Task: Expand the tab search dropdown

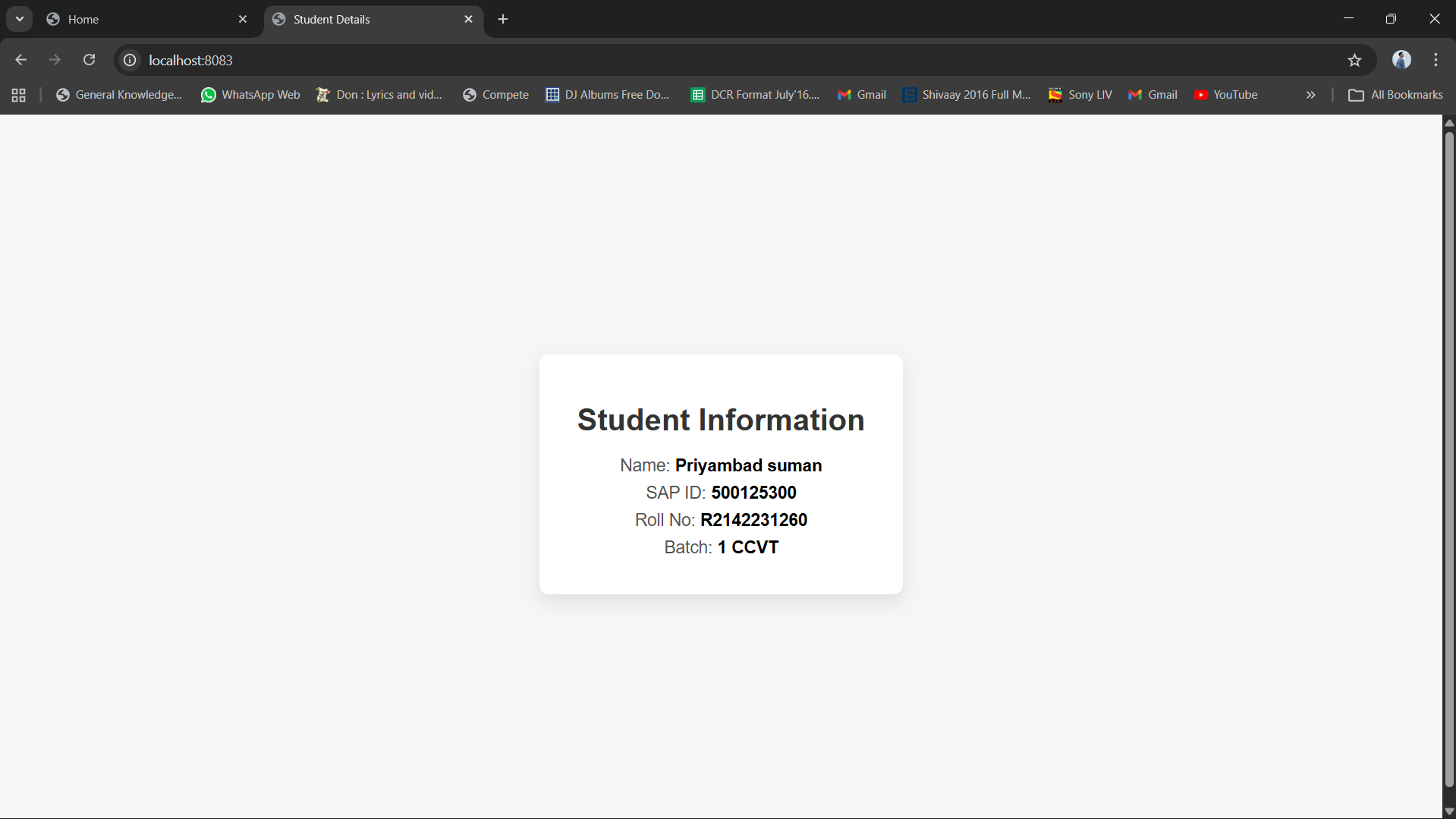Action: [20, 19]
